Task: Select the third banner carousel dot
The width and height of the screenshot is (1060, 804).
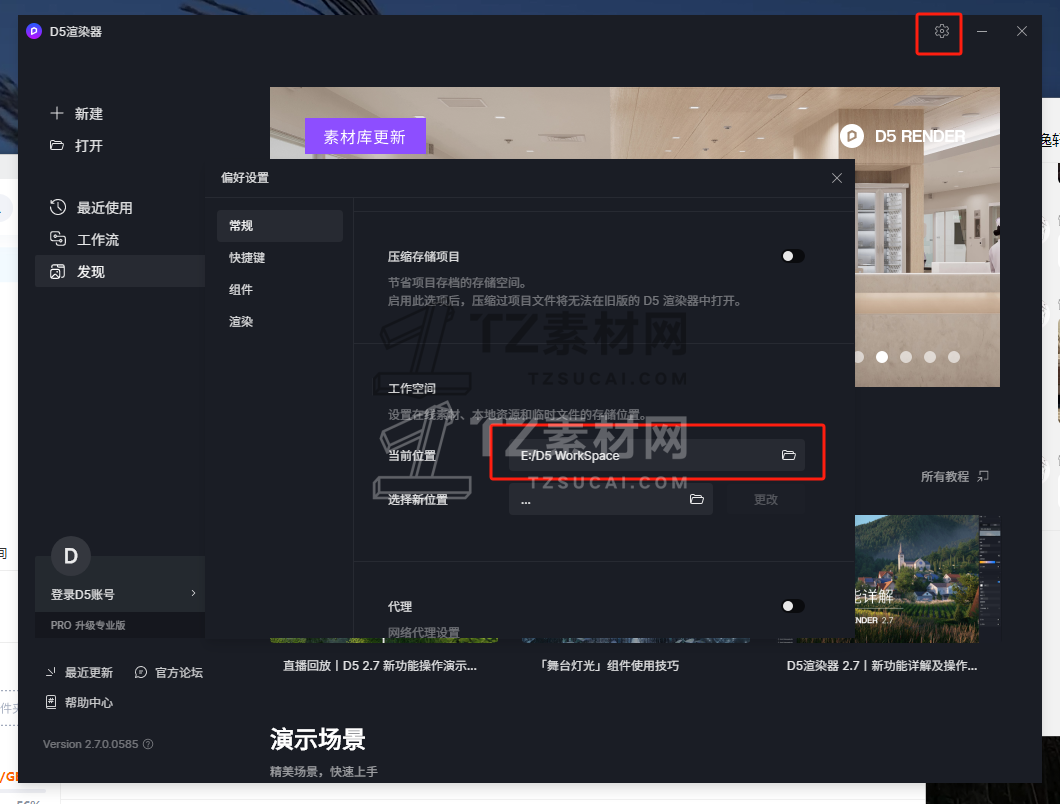Action: click(906, 356)
